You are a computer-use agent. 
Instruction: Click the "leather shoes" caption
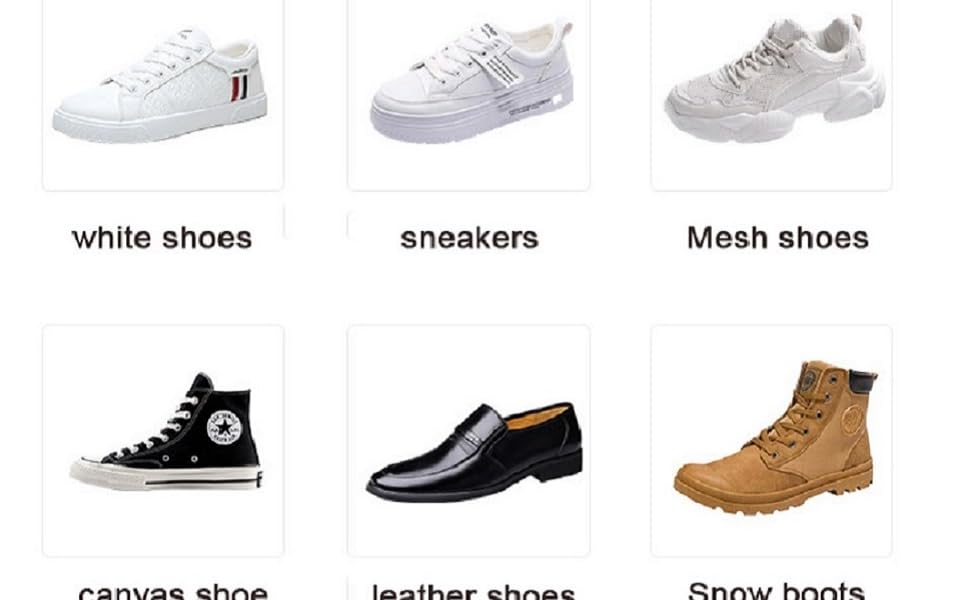[473, 591]
